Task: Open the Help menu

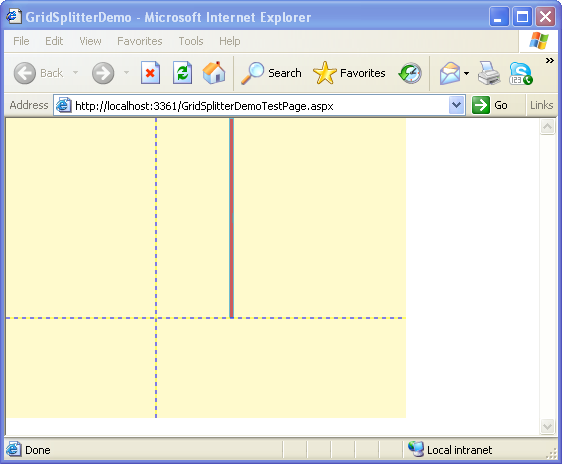Action: (x=230, y=41)
